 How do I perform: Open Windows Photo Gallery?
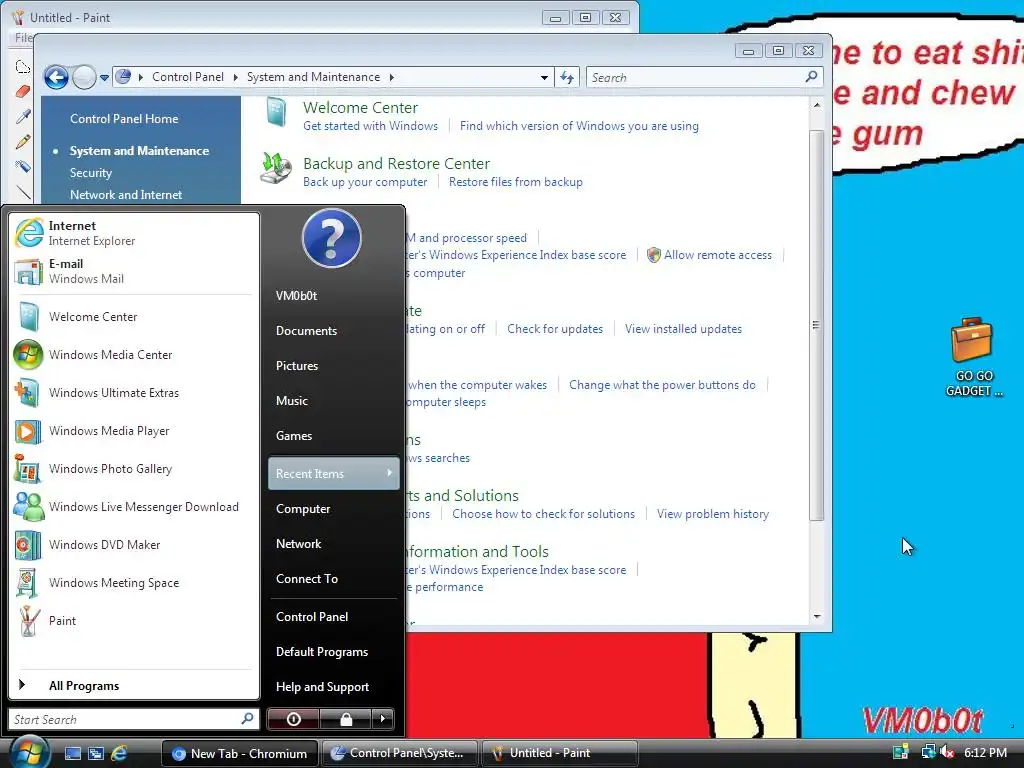[134, 469]
